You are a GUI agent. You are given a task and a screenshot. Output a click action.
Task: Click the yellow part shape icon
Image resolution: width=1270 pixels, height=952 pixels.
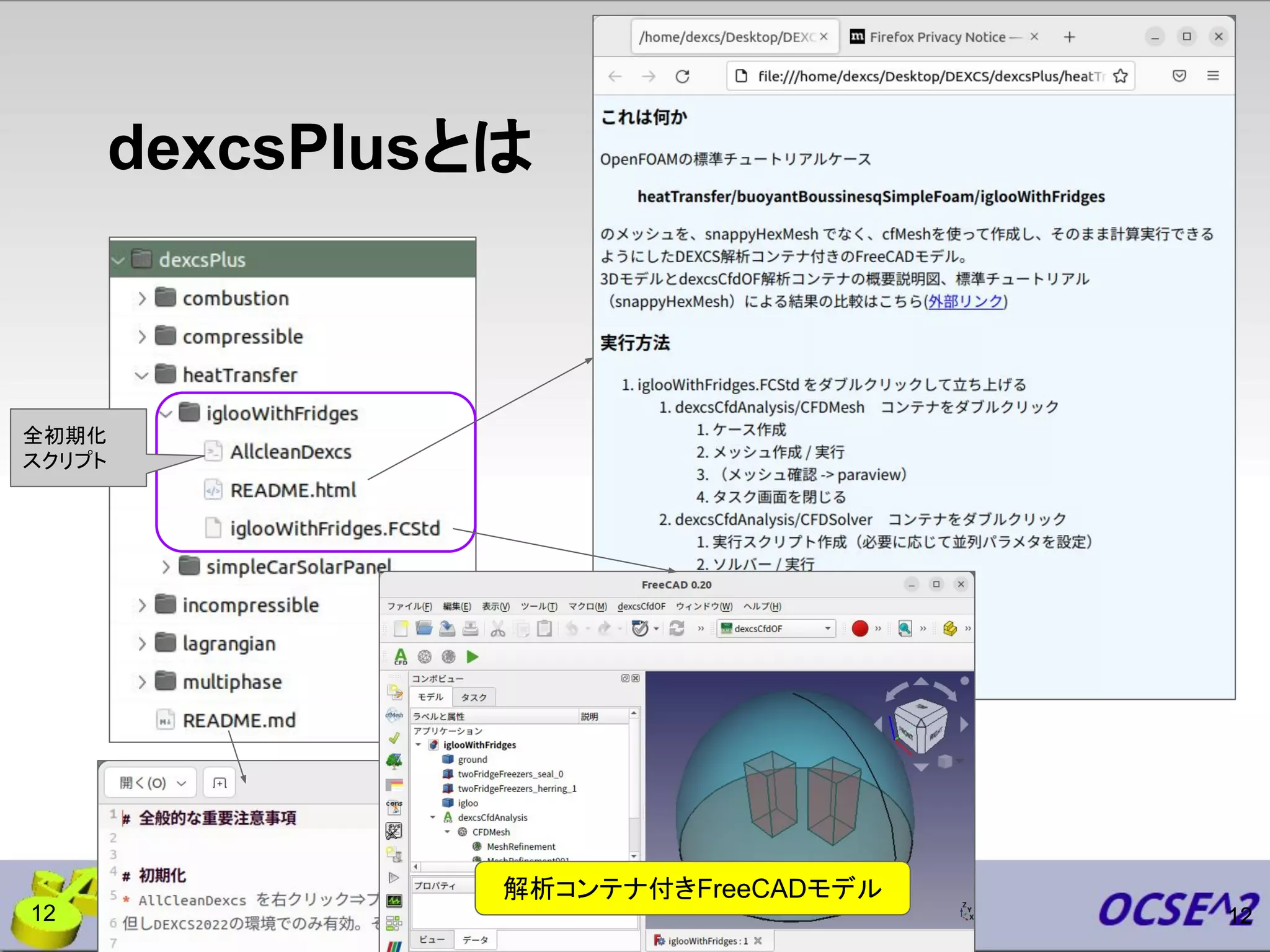tap(949, 628)
